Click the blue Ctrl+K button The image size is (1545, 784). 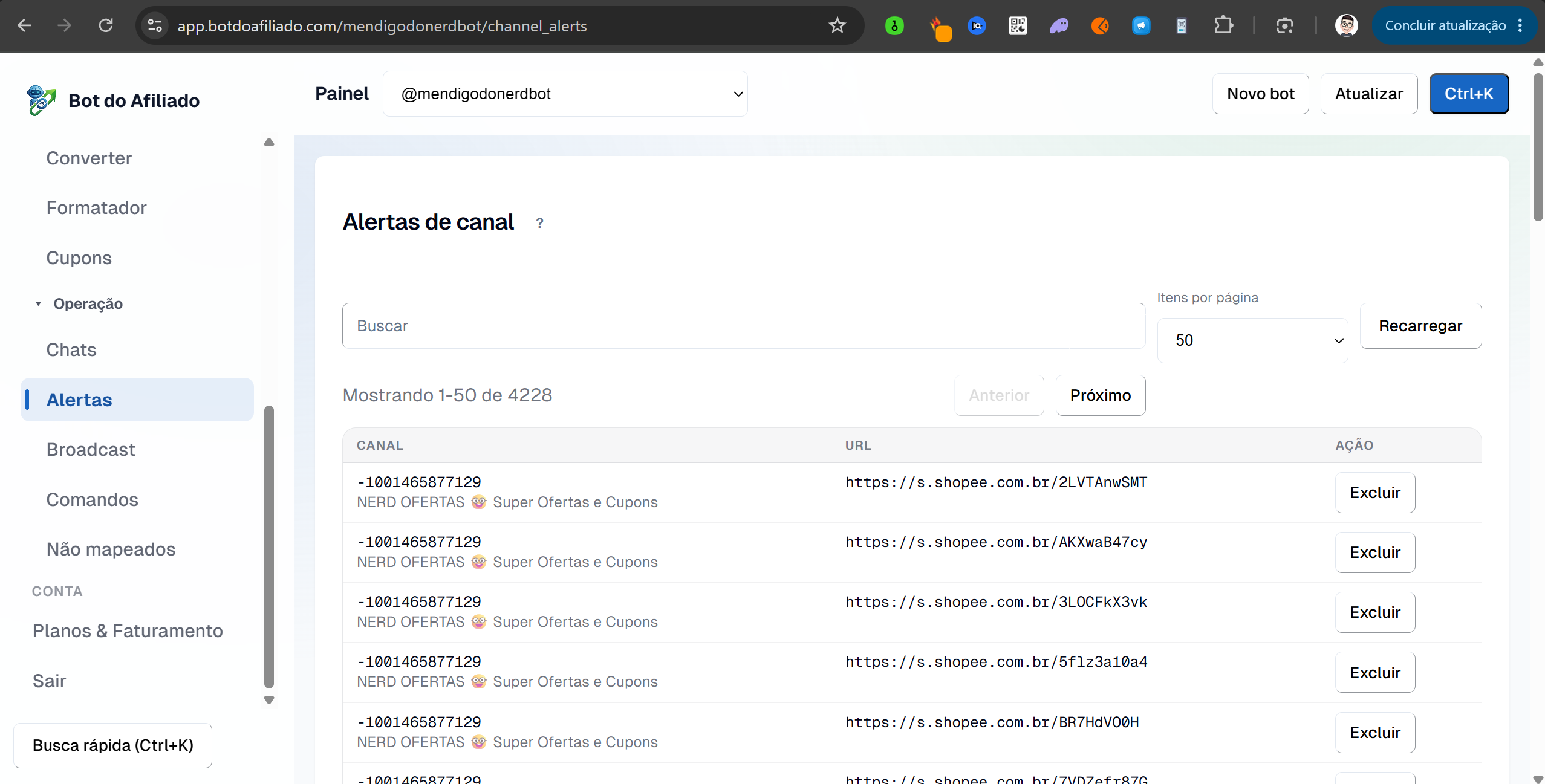point(1469,94)
